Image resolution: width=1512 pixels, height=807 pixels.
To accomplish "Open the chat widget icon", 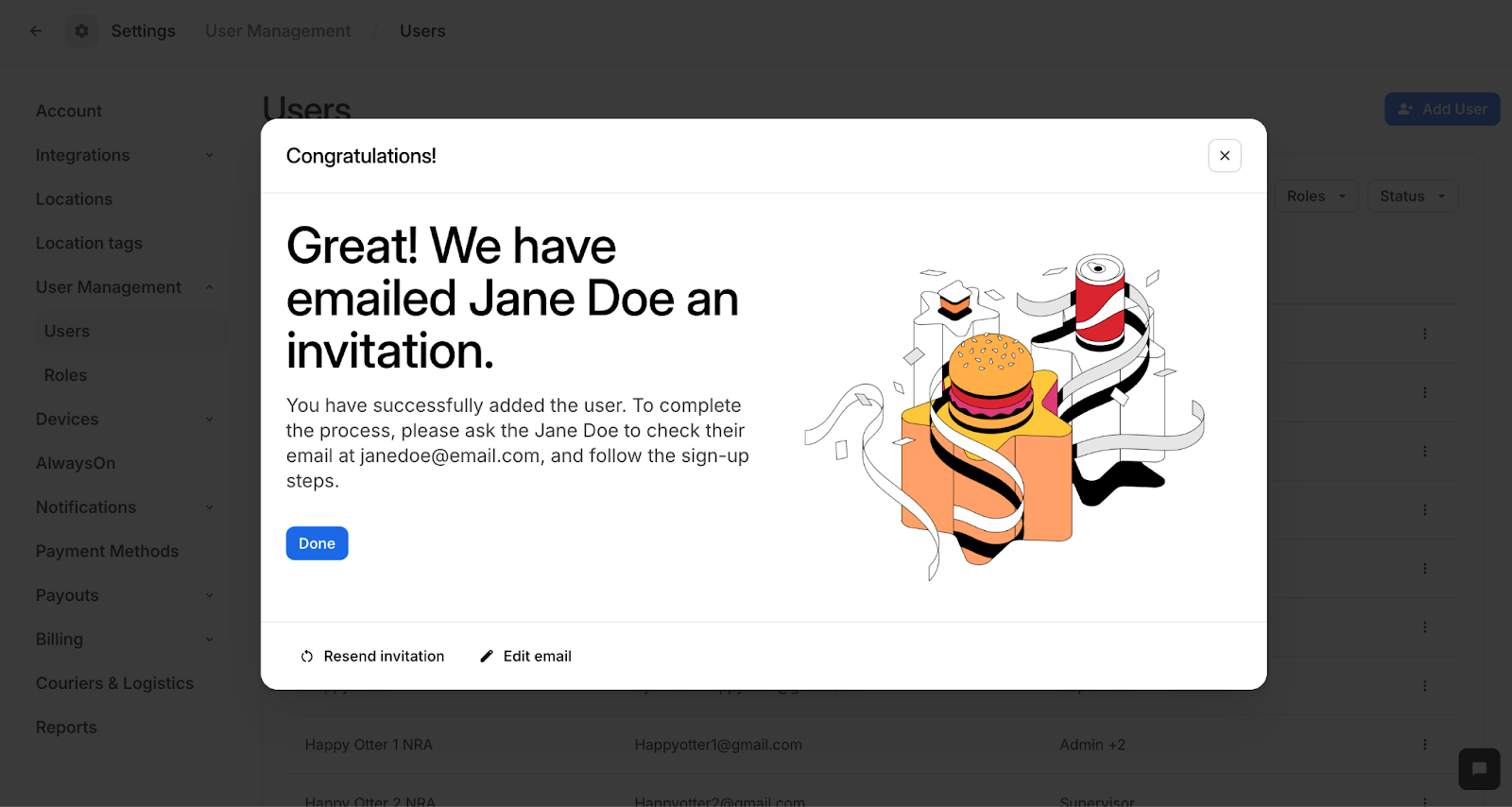I will coord(1479,768).
